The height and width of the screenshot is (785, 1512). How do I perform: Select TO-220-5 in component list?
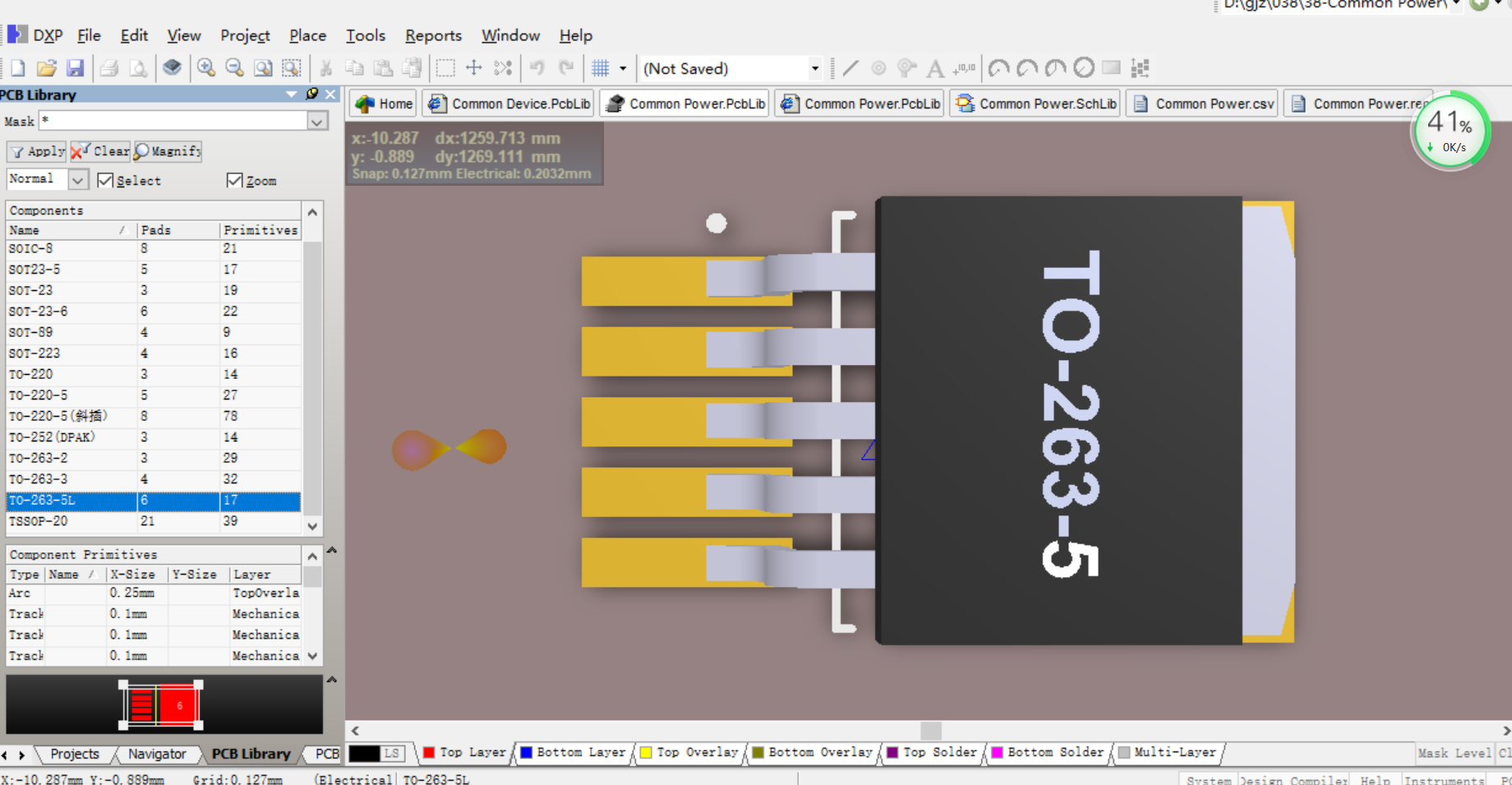click(153, 395)
